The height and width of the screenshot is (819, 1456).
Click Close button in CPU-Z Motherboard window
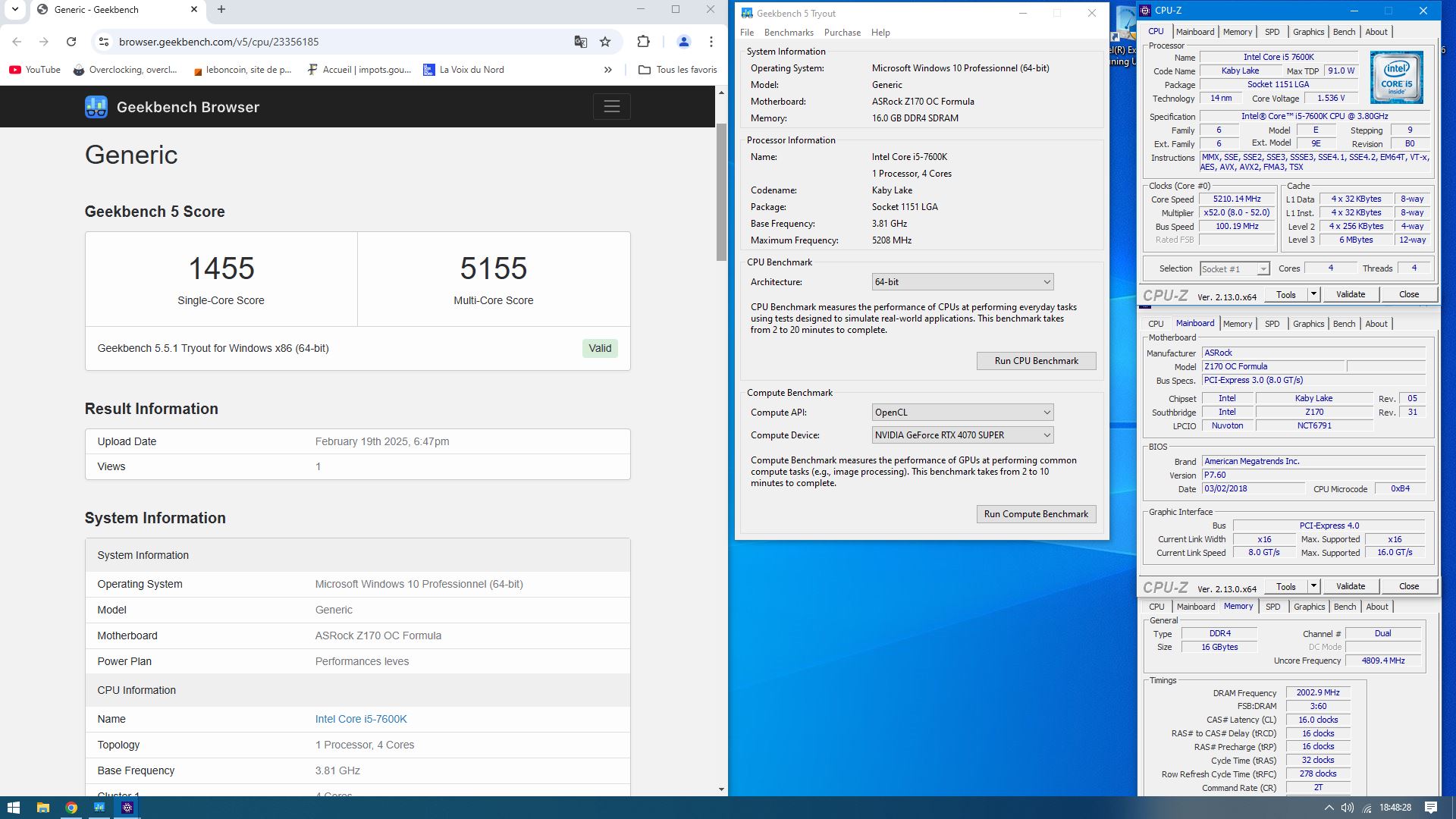point(1408,586)
